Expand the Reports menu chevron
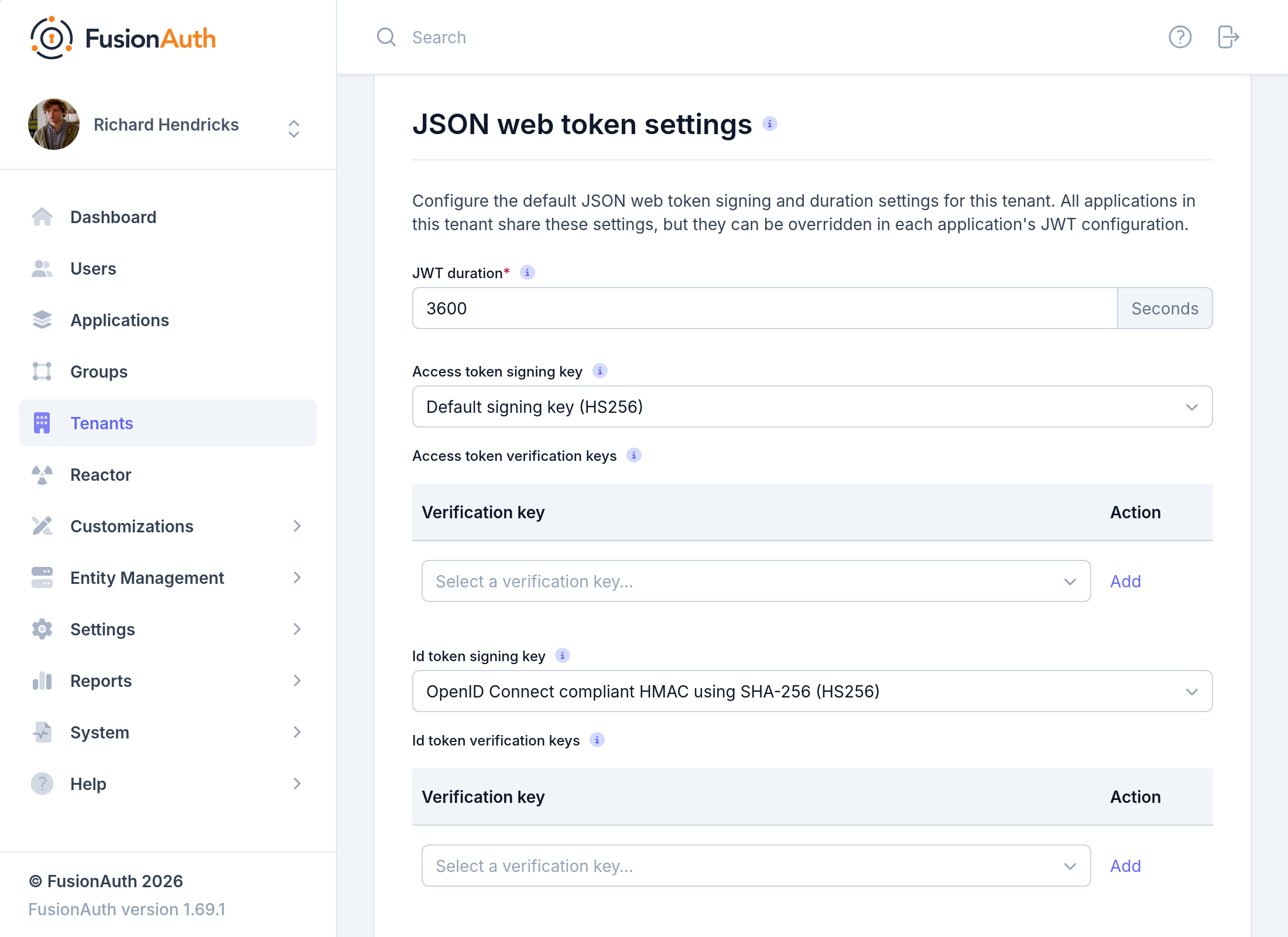Viewport: 1288px width, 937px height. [297, 680]
